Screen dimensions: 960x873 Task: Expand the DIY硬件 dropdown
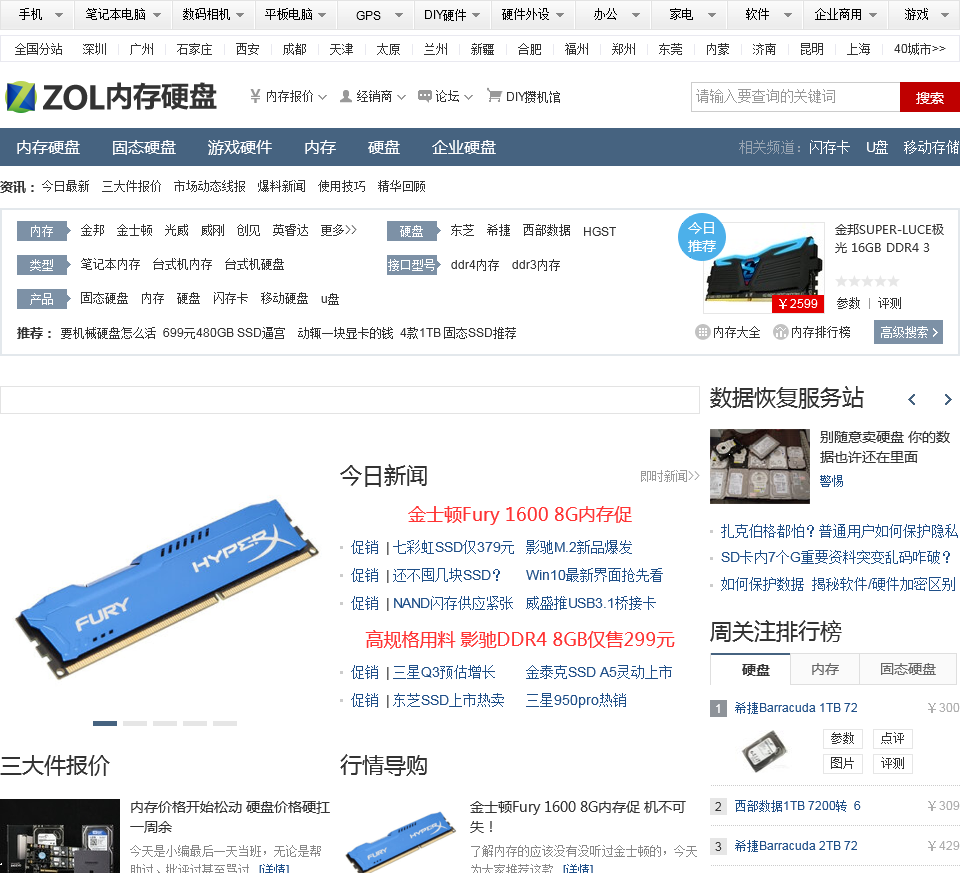point(476,15)
